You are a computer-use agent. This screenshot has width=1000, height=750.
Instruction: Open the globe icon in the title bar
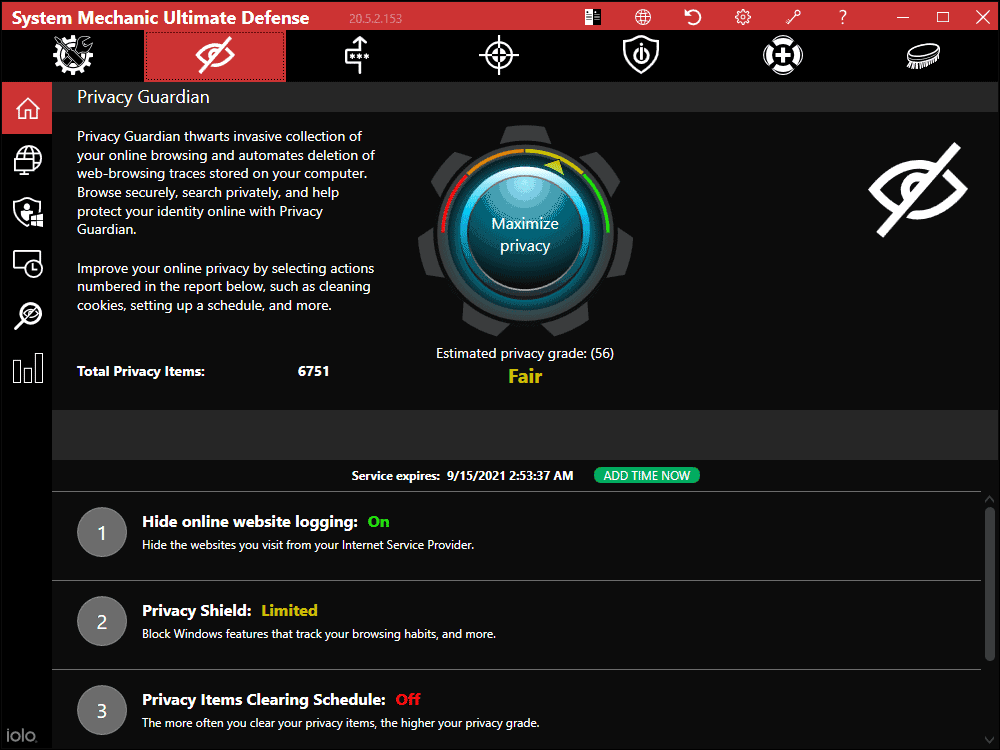click(642, 16)
